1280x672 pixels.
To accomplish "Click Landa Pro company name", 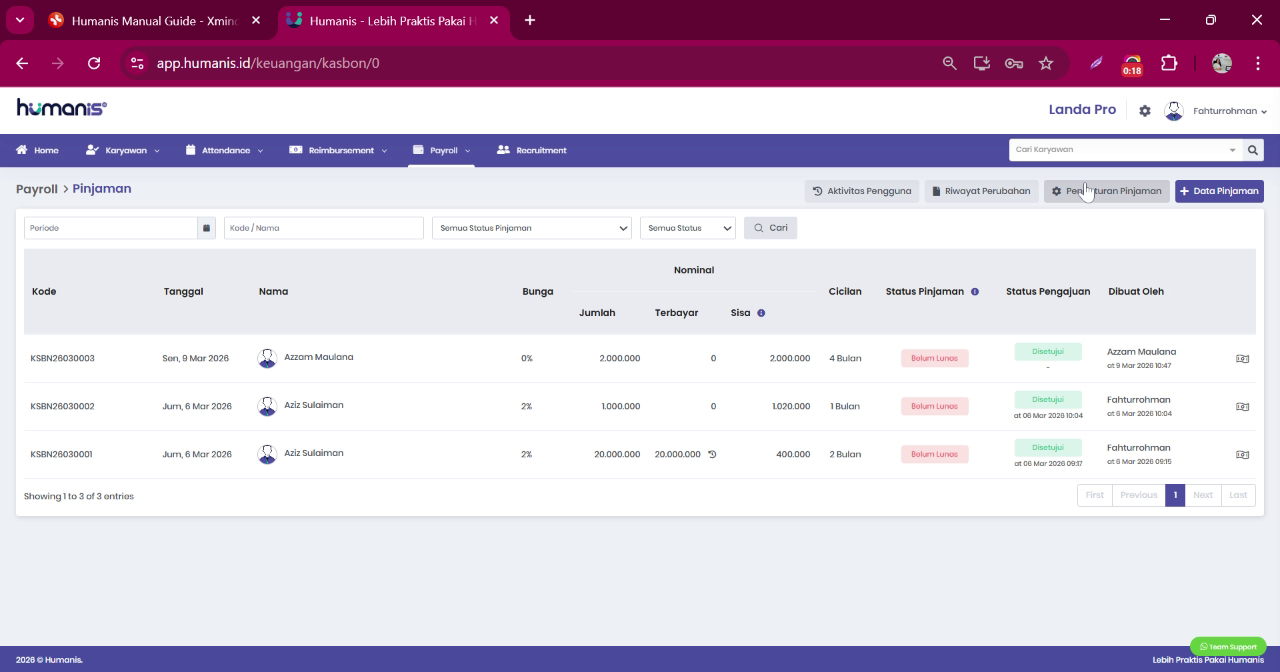I will tap(1082, 110).
